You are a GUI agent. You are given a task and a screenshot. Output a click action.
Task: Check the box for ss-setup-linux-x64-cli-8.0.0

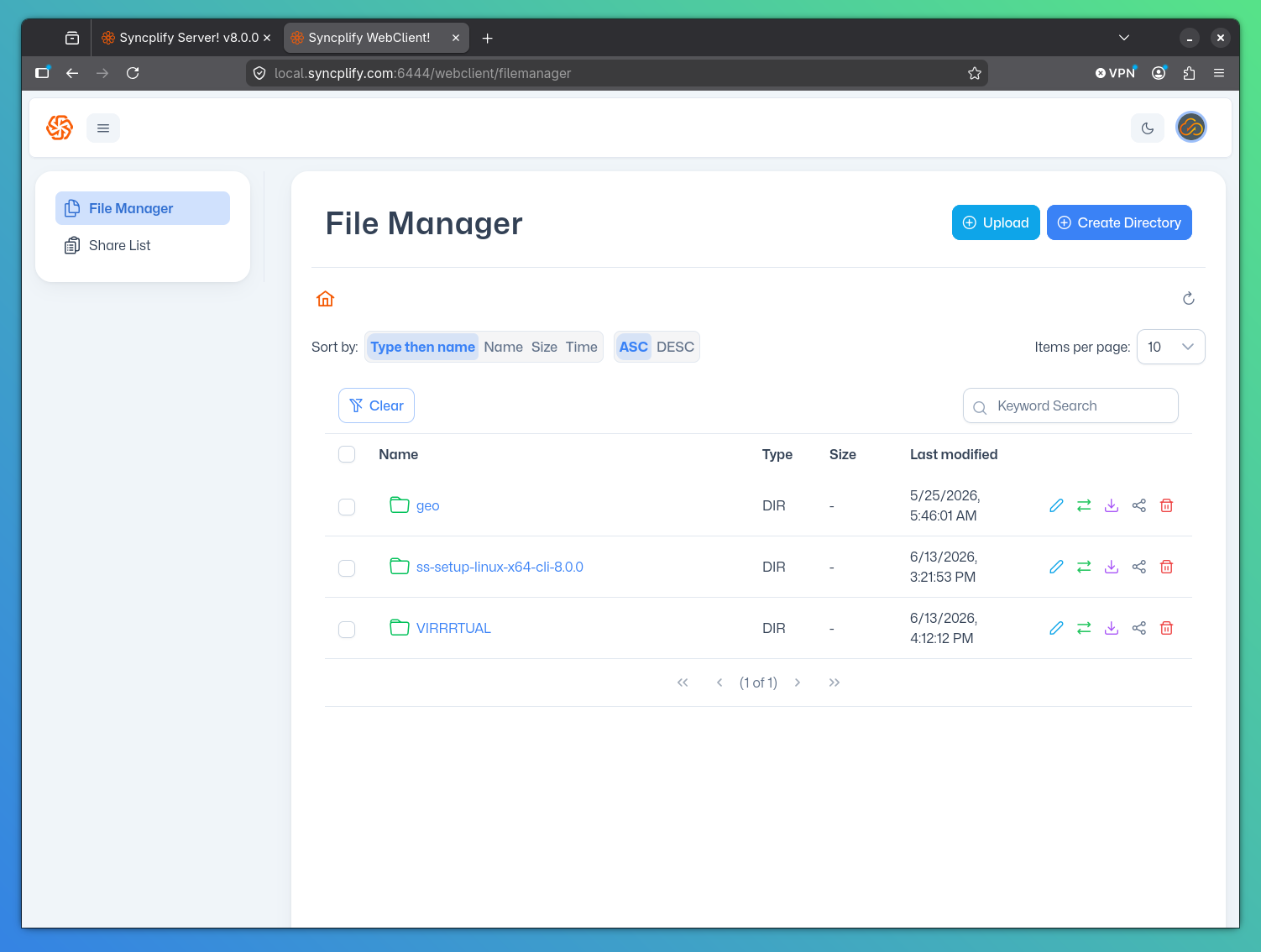click(x=347, y=568)
